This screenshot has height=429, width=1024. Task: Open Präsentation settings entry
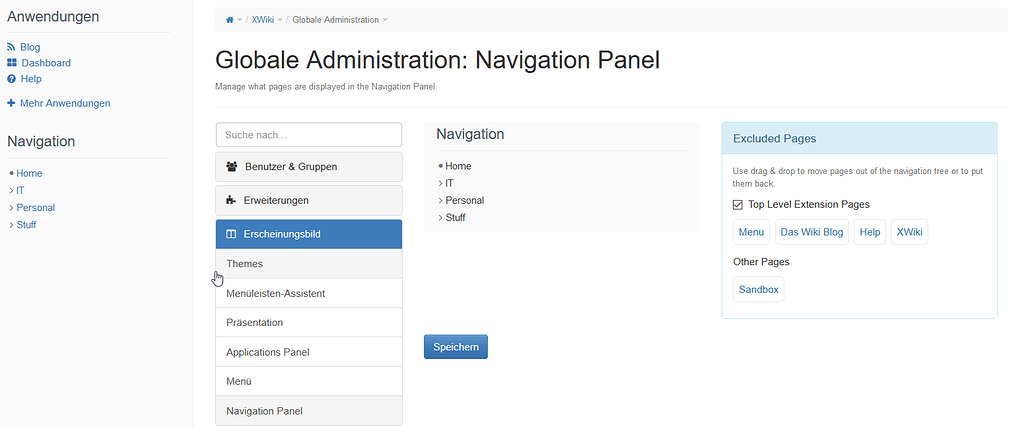309,323
